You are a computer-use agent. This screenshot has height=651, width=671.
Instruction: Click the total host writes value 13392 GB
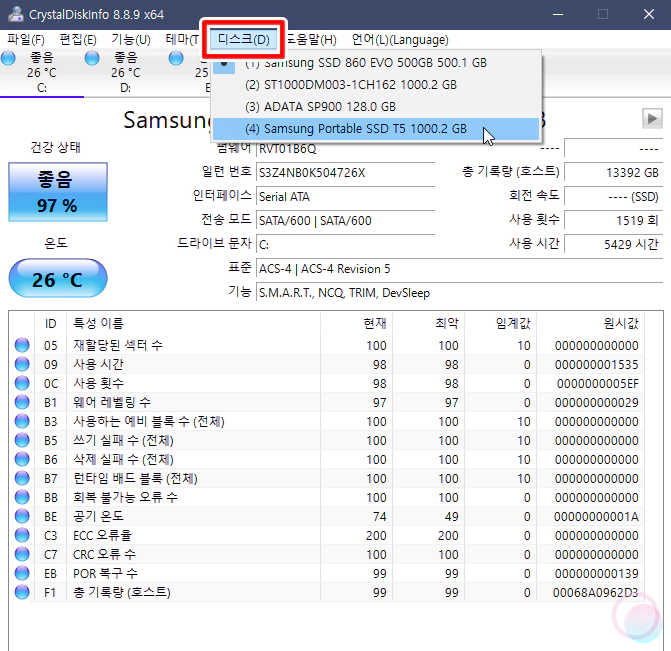pyautogui.click(x=613, y=172)
